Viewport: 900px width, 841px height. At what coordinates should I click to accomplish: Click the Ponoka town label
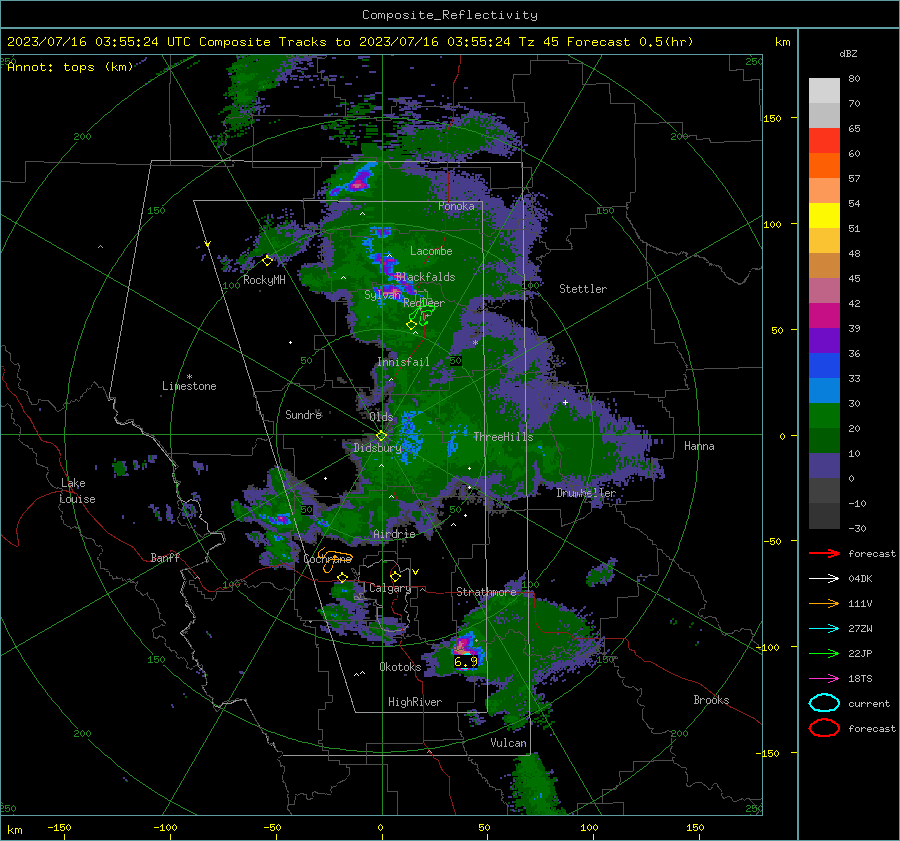click(456, 206)
